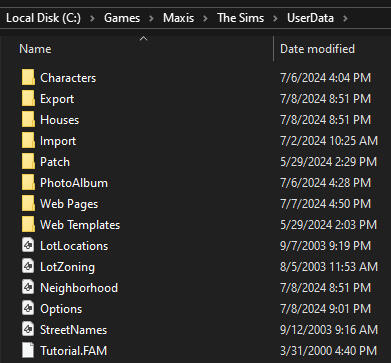Click the date 7/7/2024 4:50 PM
Screen dimensions: 391x363
pyautogui.click(x=325, y=204)
